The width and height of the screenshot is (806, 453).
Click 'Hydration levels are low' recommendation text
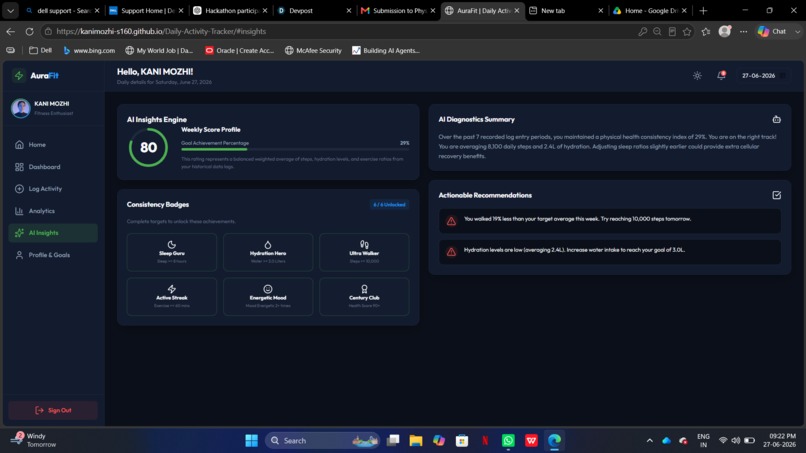(x=574, y=250)
